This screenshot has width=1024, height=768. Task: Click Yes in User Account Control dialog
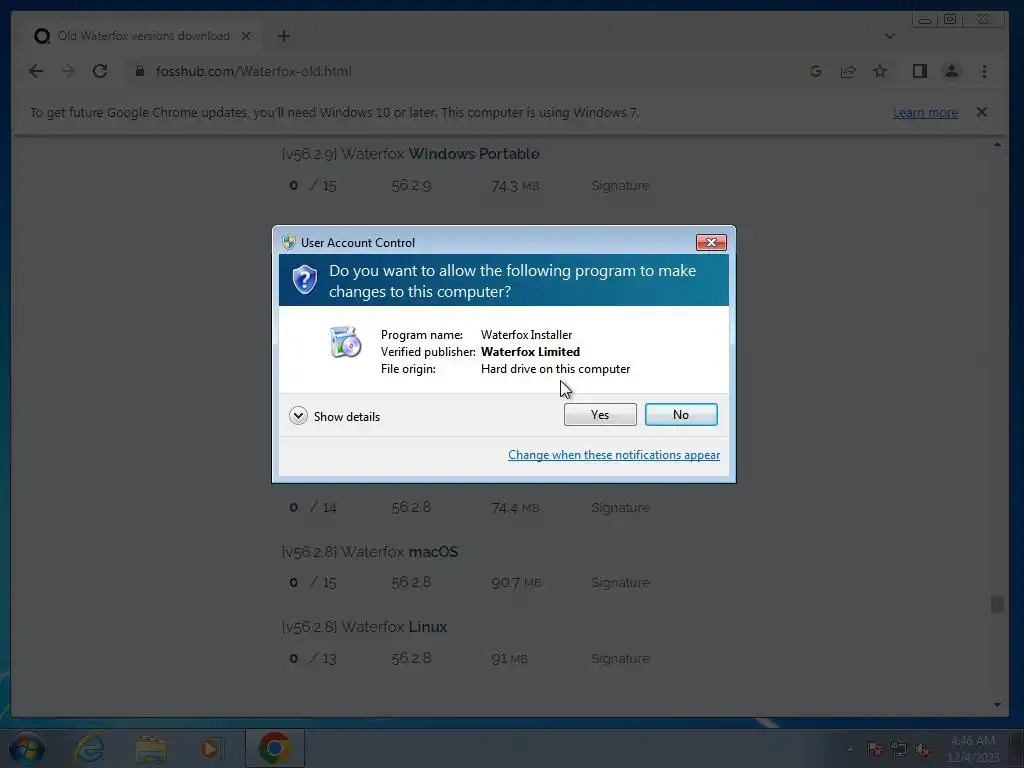tap(600, 415)
